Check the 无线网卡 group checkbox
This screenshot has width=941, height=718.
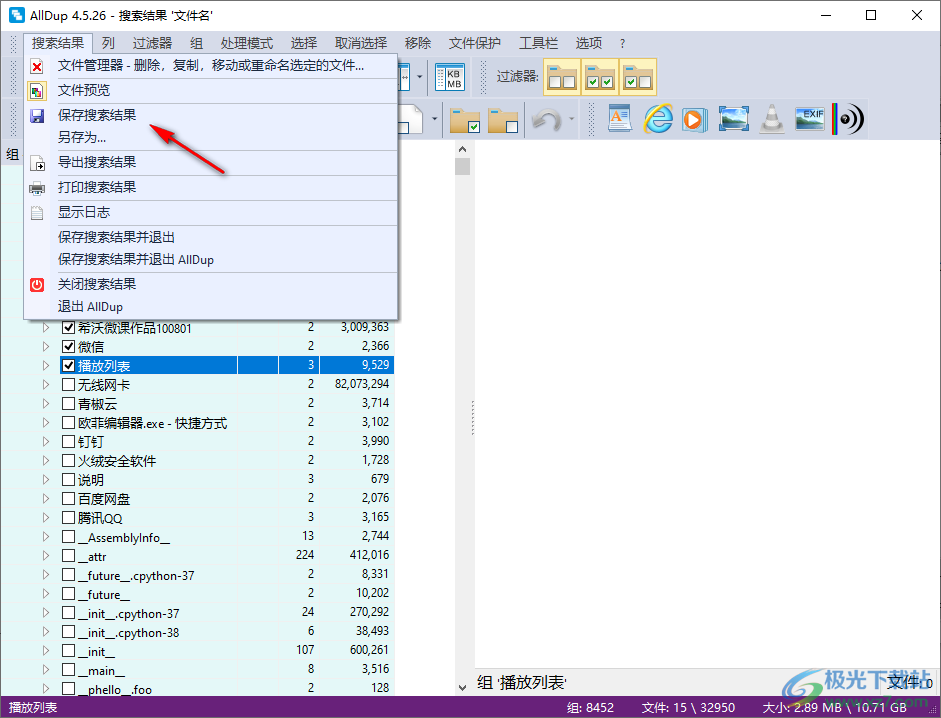click(x=68, y=385)
